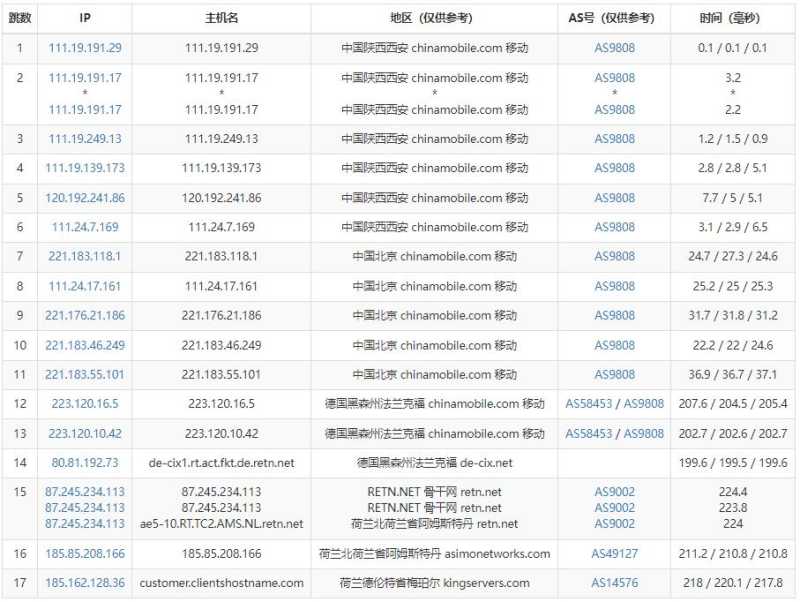
Task: Select hostname cell 120.192.241.86
Action: (221, 198)
